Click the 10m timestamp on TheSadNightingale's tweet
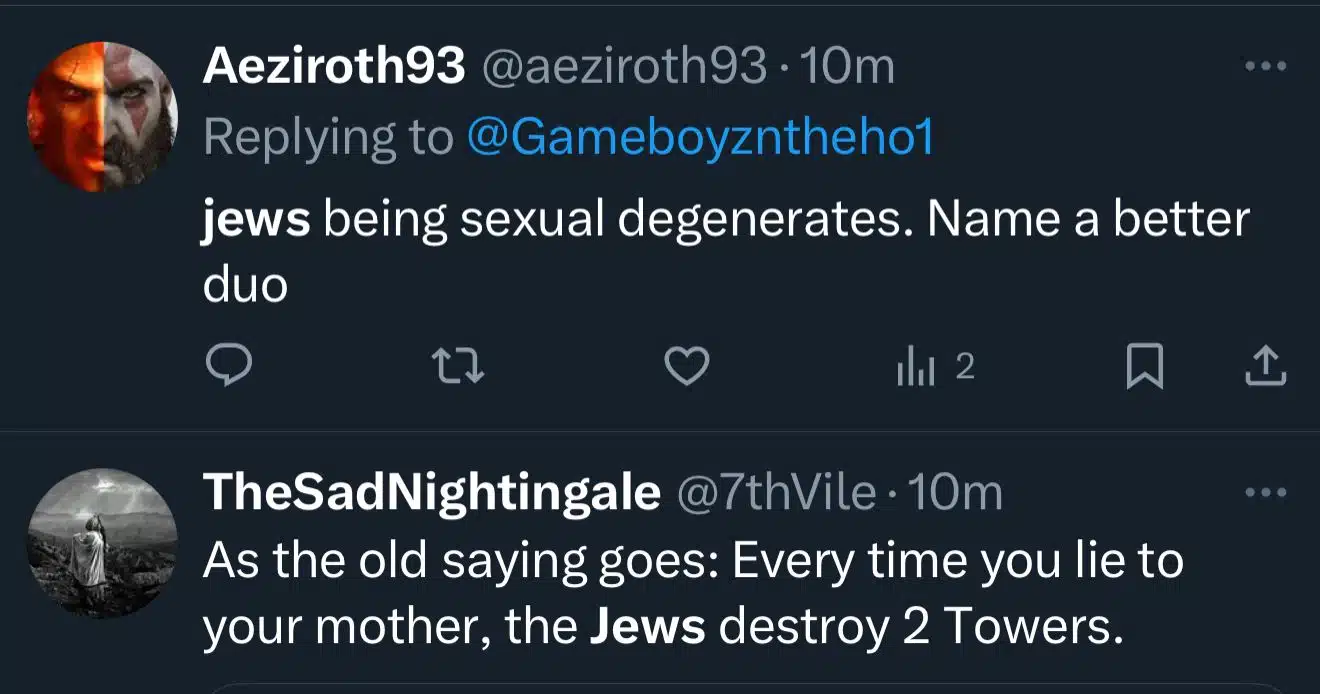The height and width of the screenshot is (694, 1320). (954, 492)
